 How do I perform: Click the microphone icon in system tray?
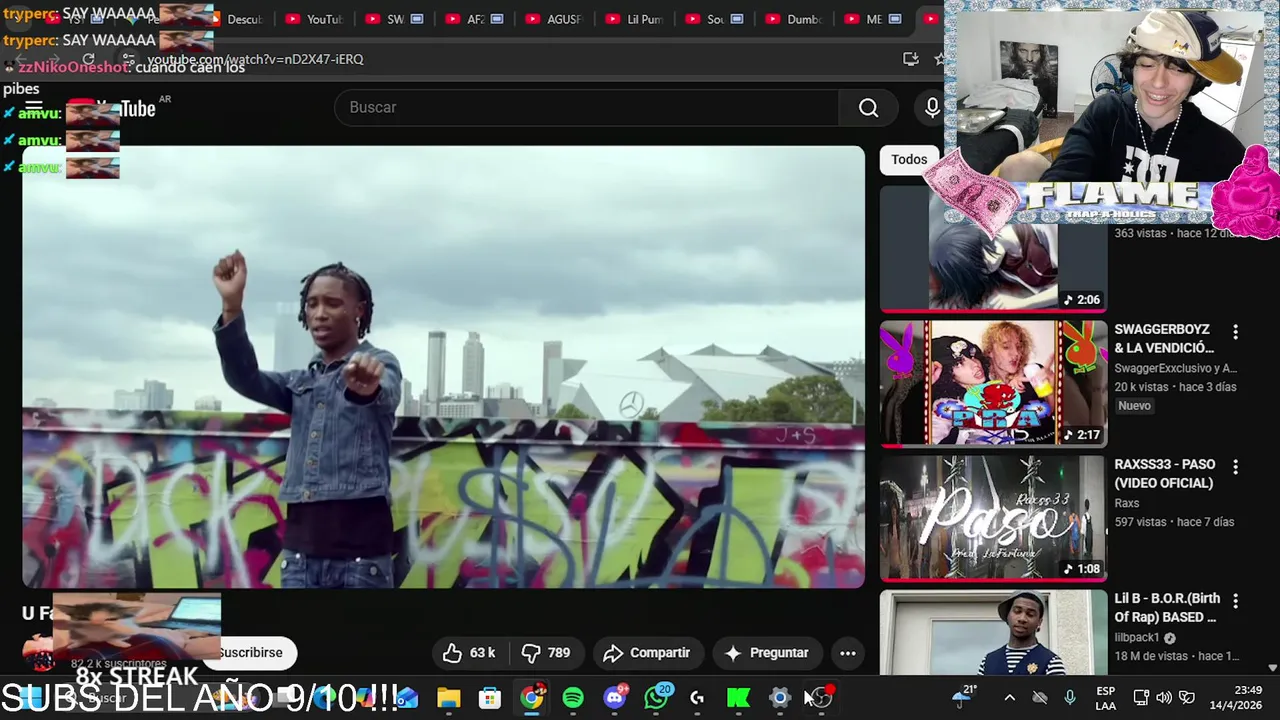1070,698
